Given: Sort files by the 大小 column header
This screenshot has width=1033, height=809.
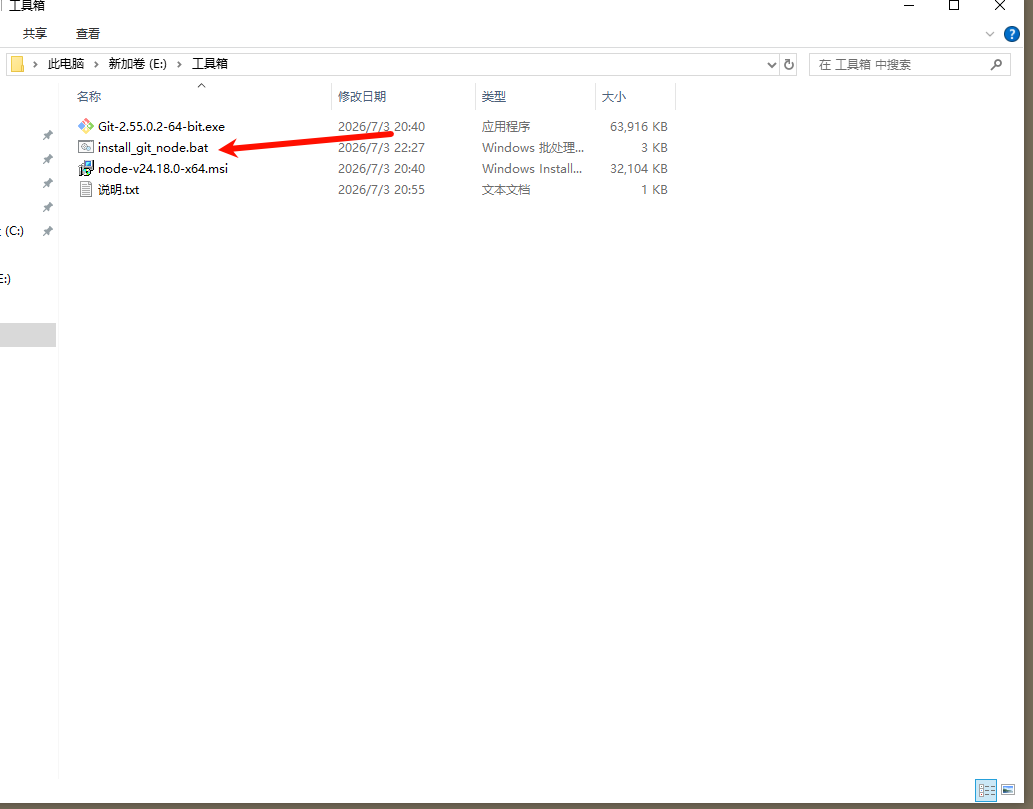Looking at the screenshot, I should (x=613, y=96).
